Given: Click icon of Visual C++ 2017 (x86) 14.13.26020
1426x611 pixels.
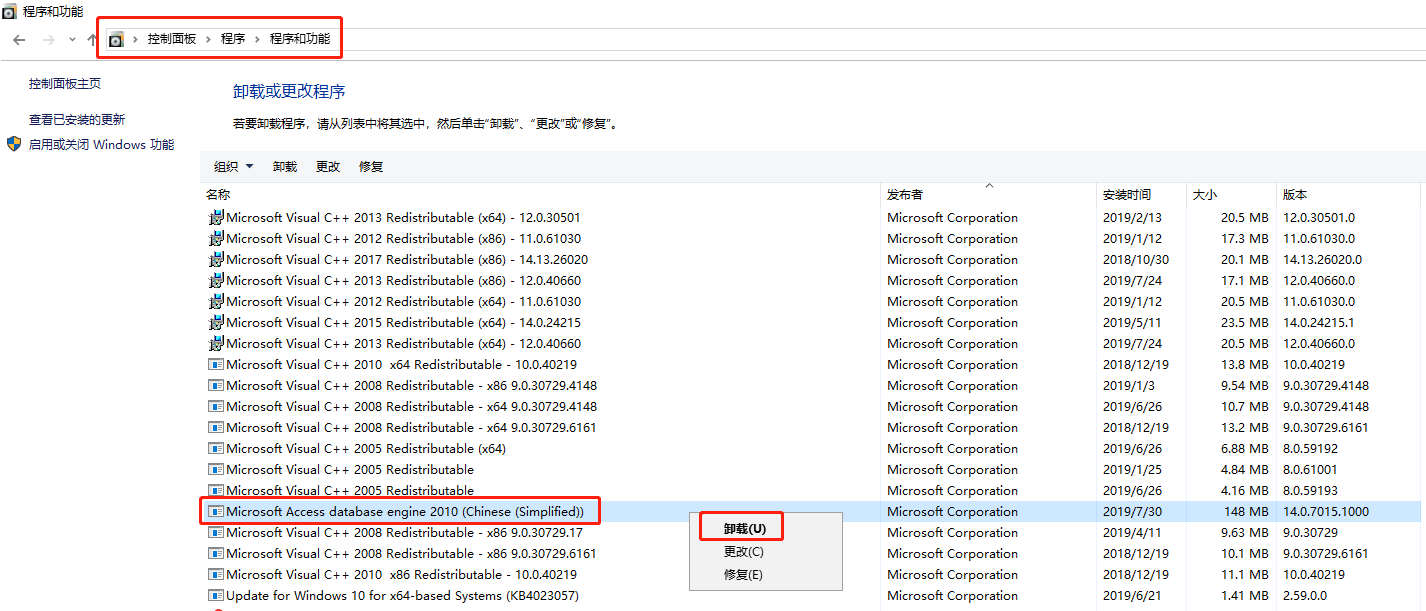Looking at the screenshot, I should coord(215,259).
